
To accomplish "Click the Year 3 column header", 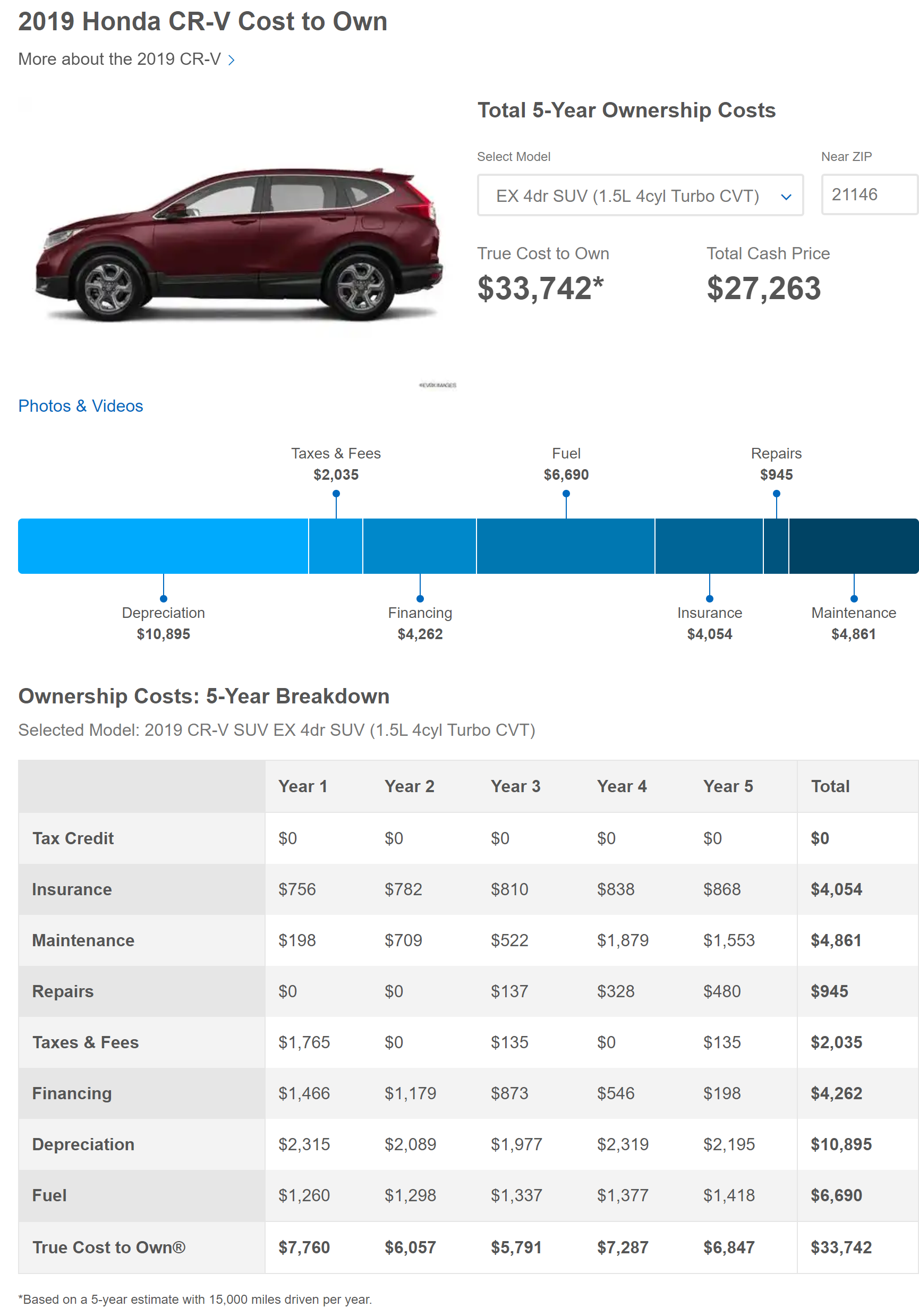I will point(516,786).
